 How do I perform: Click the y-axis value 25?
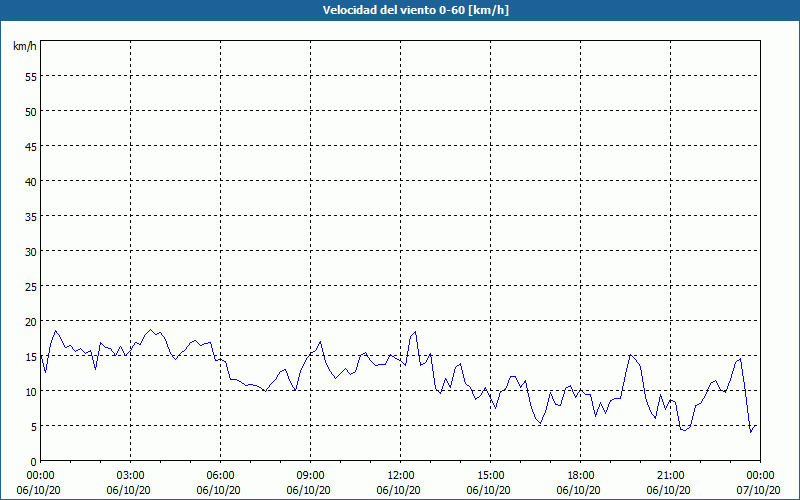point(31,287)
